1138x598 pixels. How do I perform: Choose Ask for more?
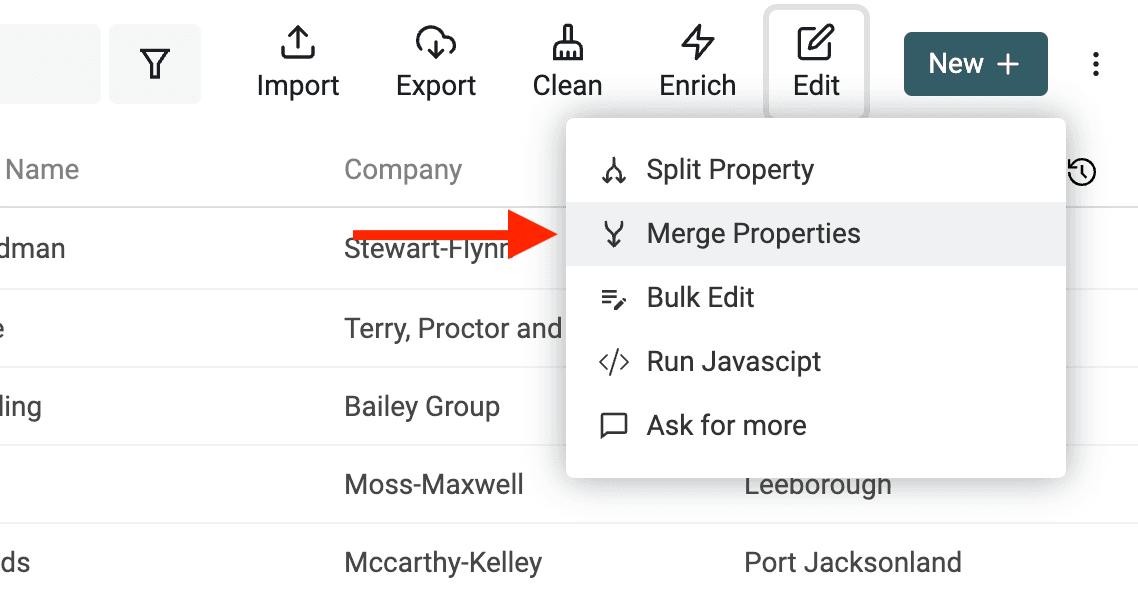tap(726, 425)
